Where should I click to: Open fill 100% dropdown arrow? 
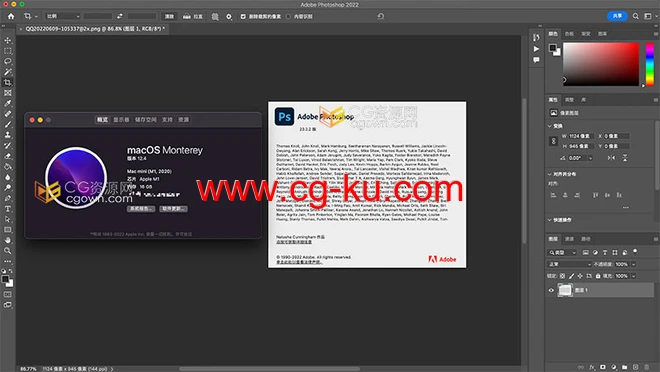pyautogui.click(x=633, y=276)
